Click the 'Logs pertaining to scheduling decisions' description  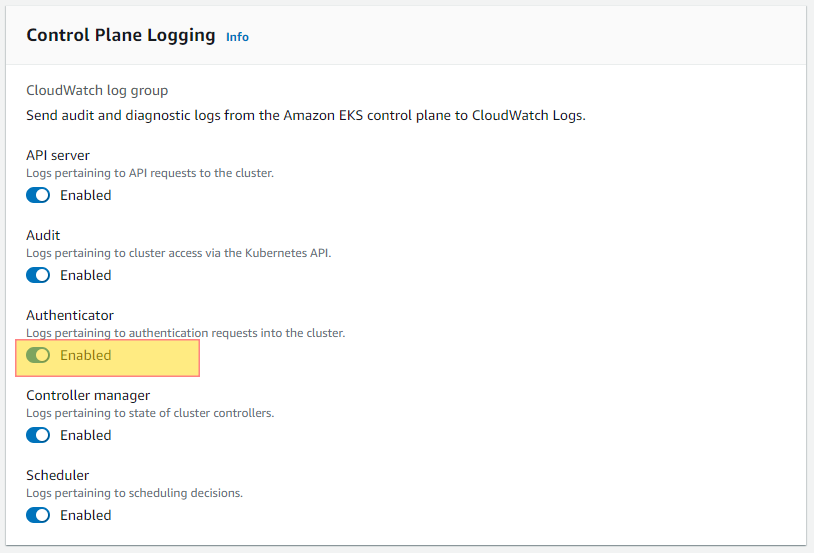point(134,493)
